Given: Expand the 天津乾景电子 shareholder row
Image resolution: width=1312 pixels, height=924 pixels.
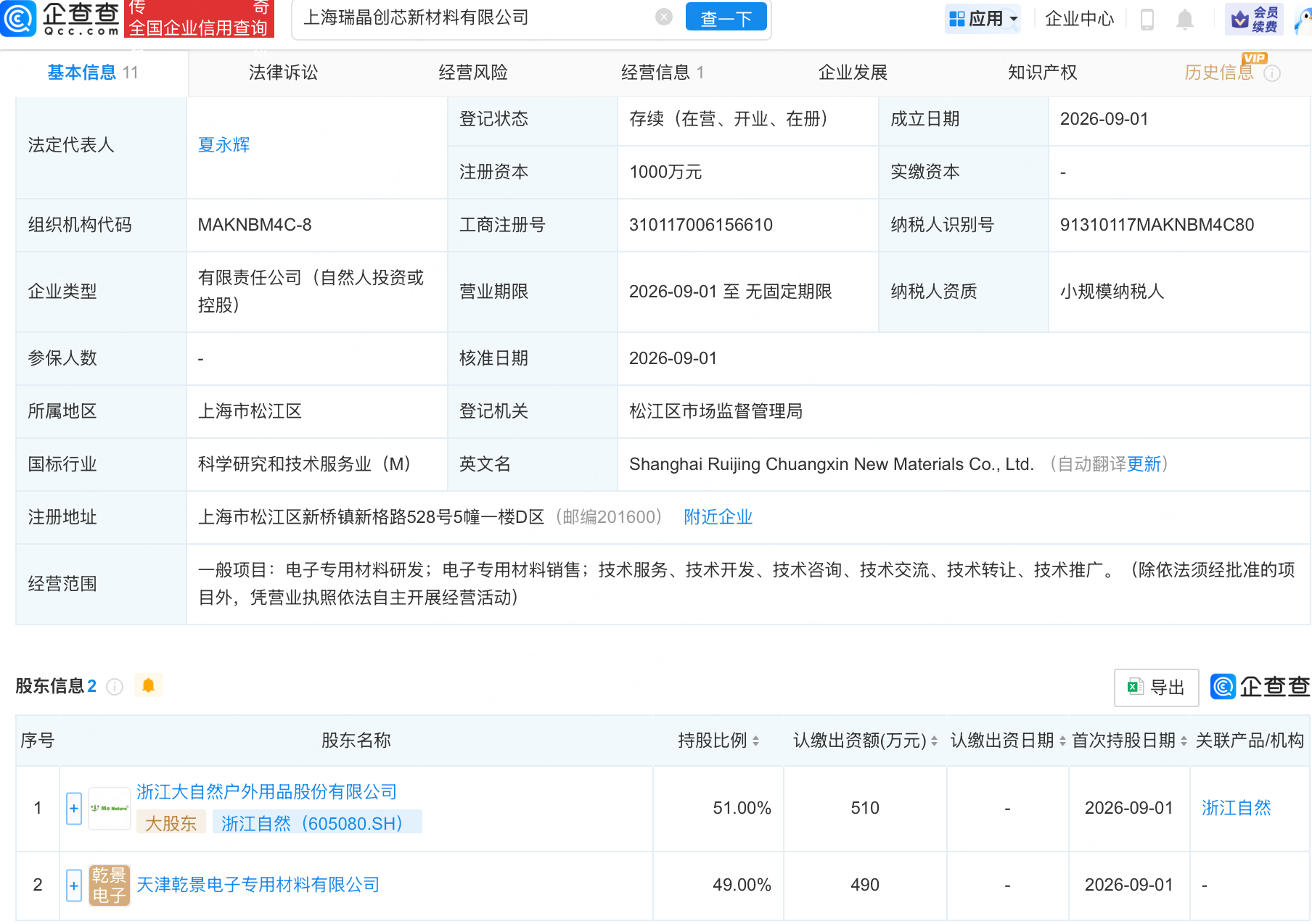Looking at the screenshot, I should 74,885.
